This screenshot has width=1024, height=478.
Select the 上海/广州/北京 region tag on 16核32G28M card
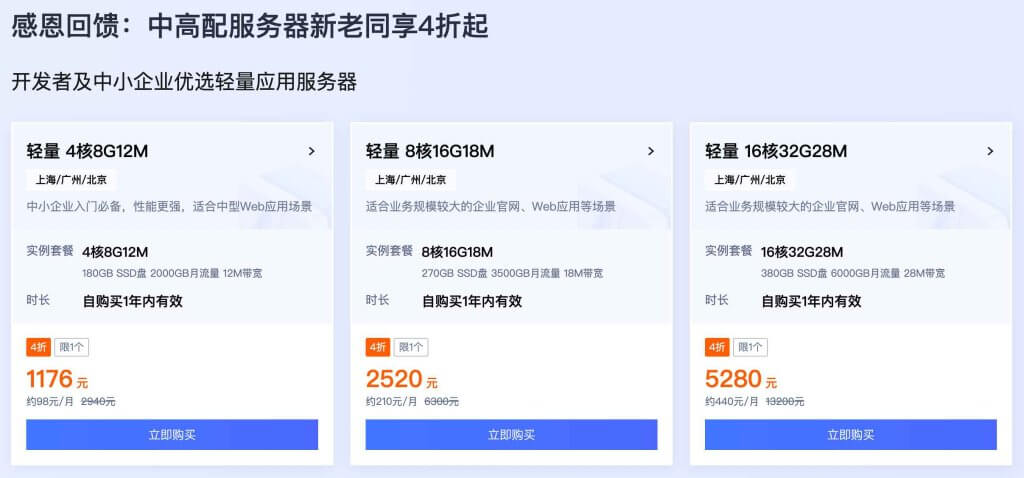[750, 181]
